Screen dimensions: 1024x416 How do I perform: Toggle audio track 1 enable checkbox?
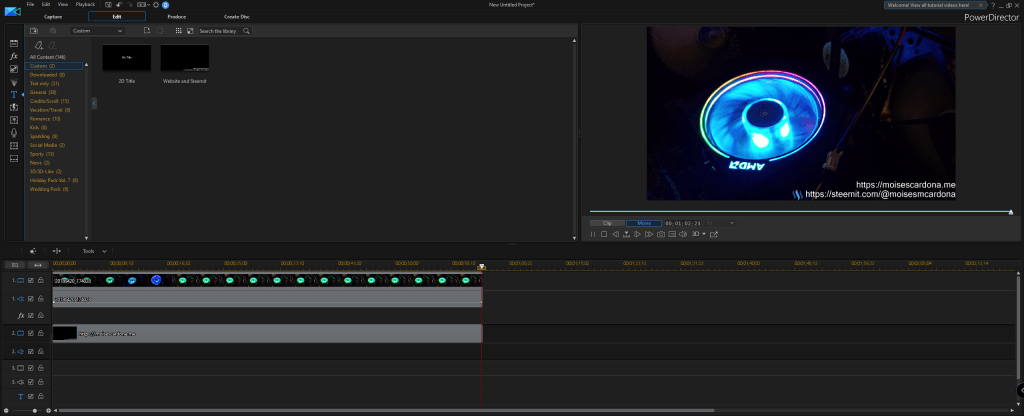point(31,298)
